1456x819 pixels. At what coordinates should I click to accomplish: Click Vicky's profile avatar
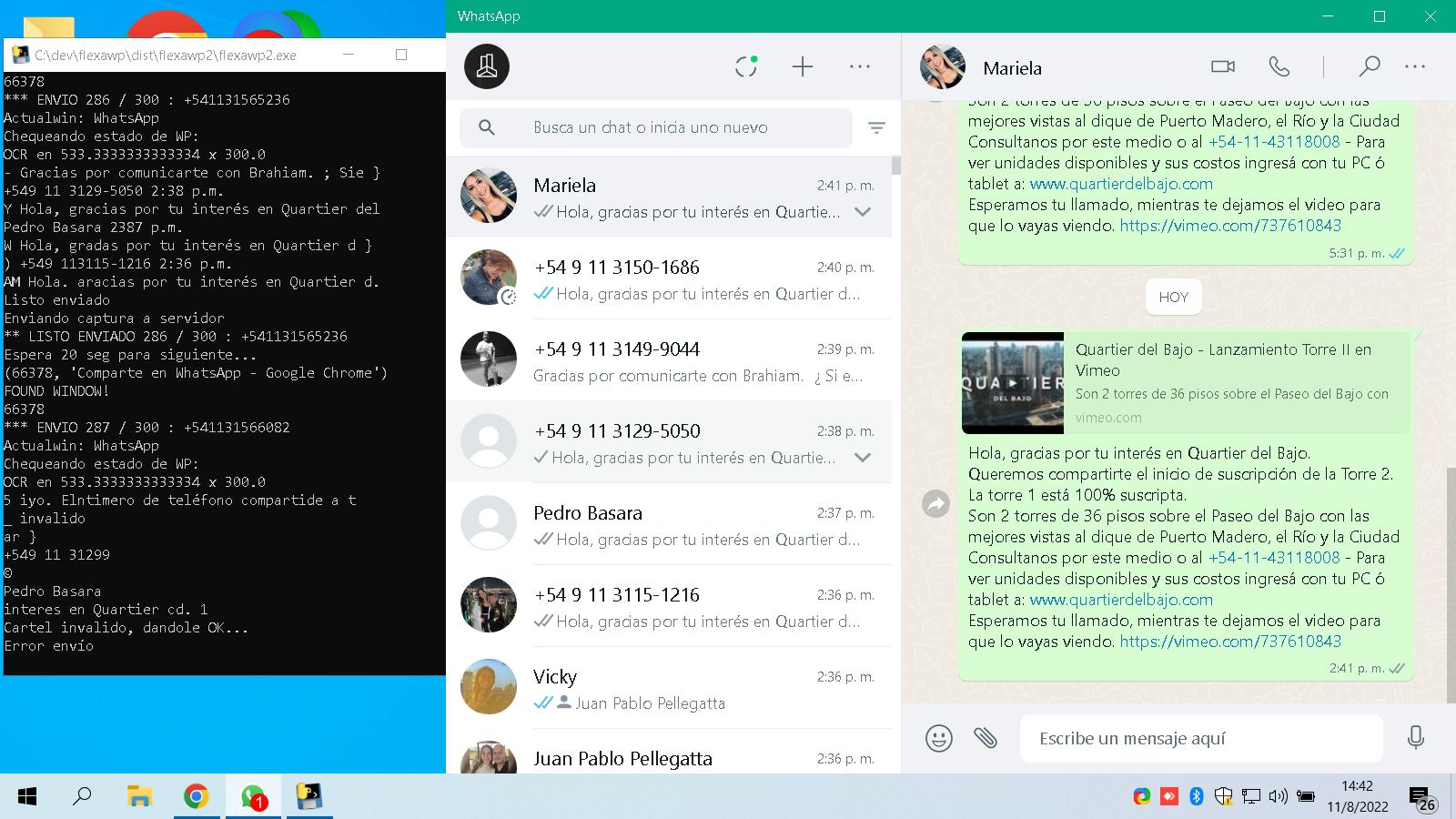point(489,687)
